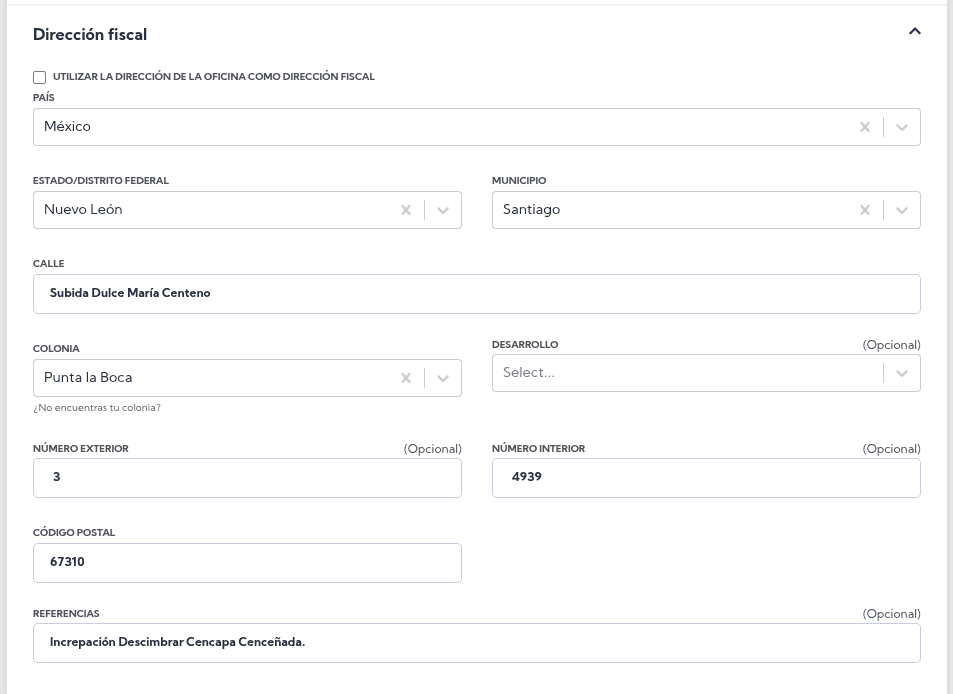Open the País dropdown arrow
Image resolution: width=953 pixels, height=694 pixels.
902,127
